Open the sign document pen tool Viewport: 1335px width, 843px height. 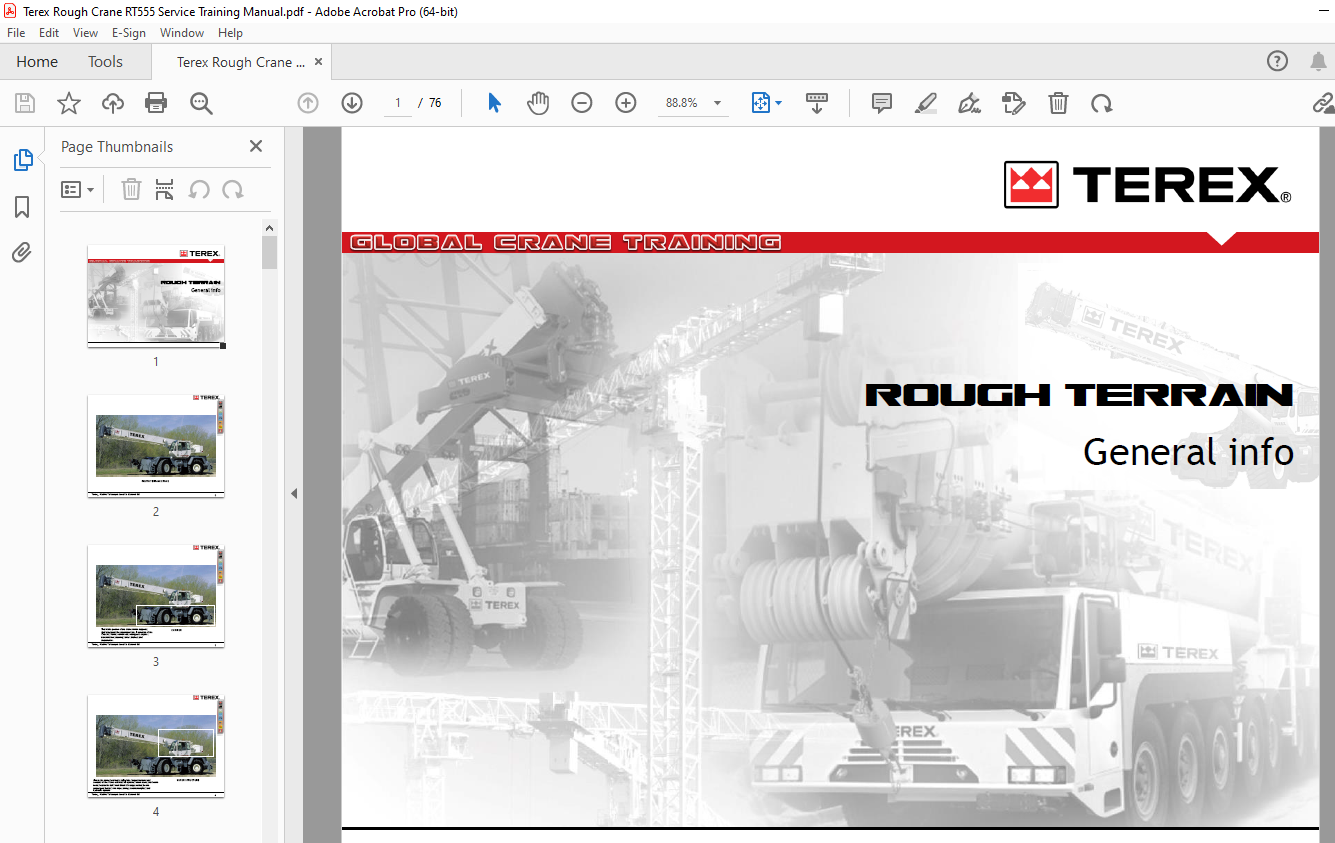click(x=969, y=103)
